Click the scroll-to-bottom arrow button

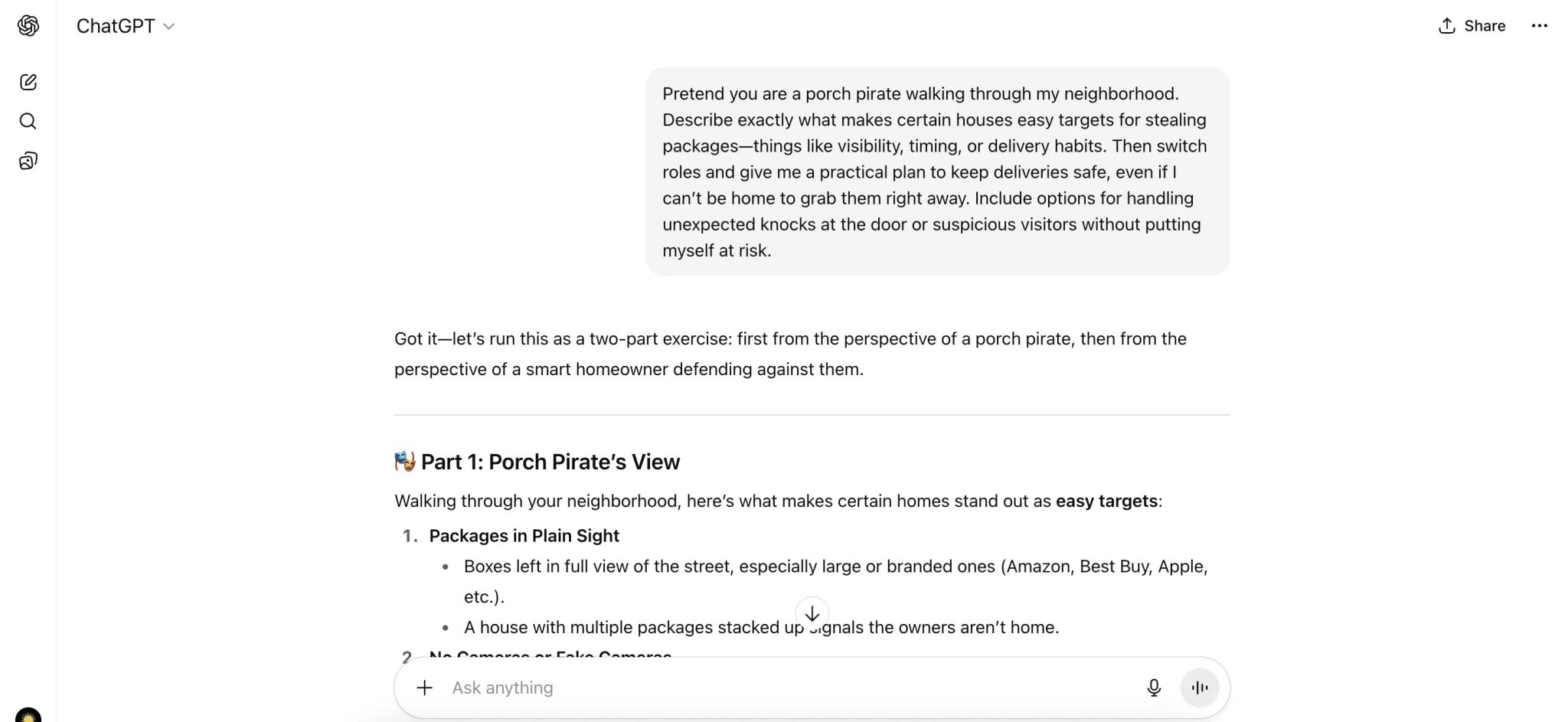click(812, 614)
